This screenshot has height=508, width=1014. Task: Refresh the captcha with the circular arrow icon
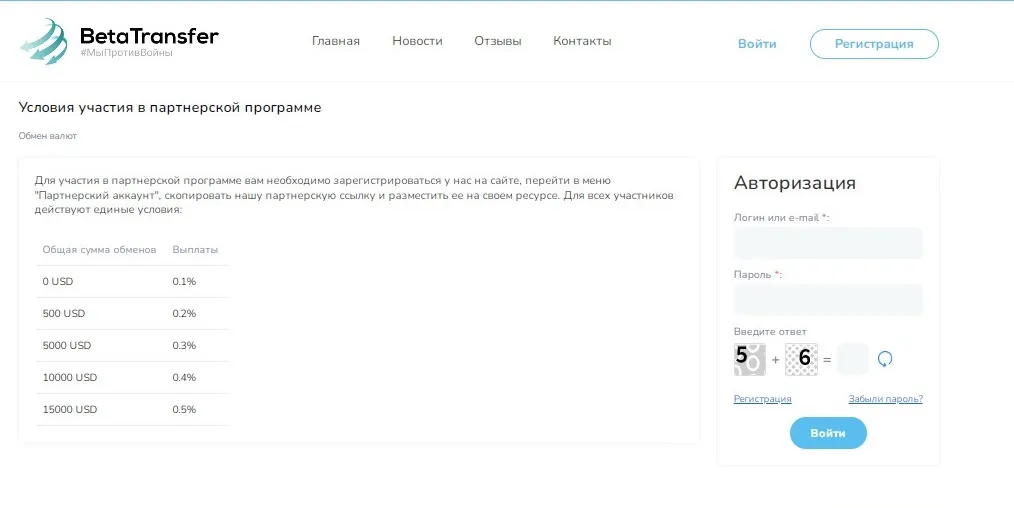885,359
